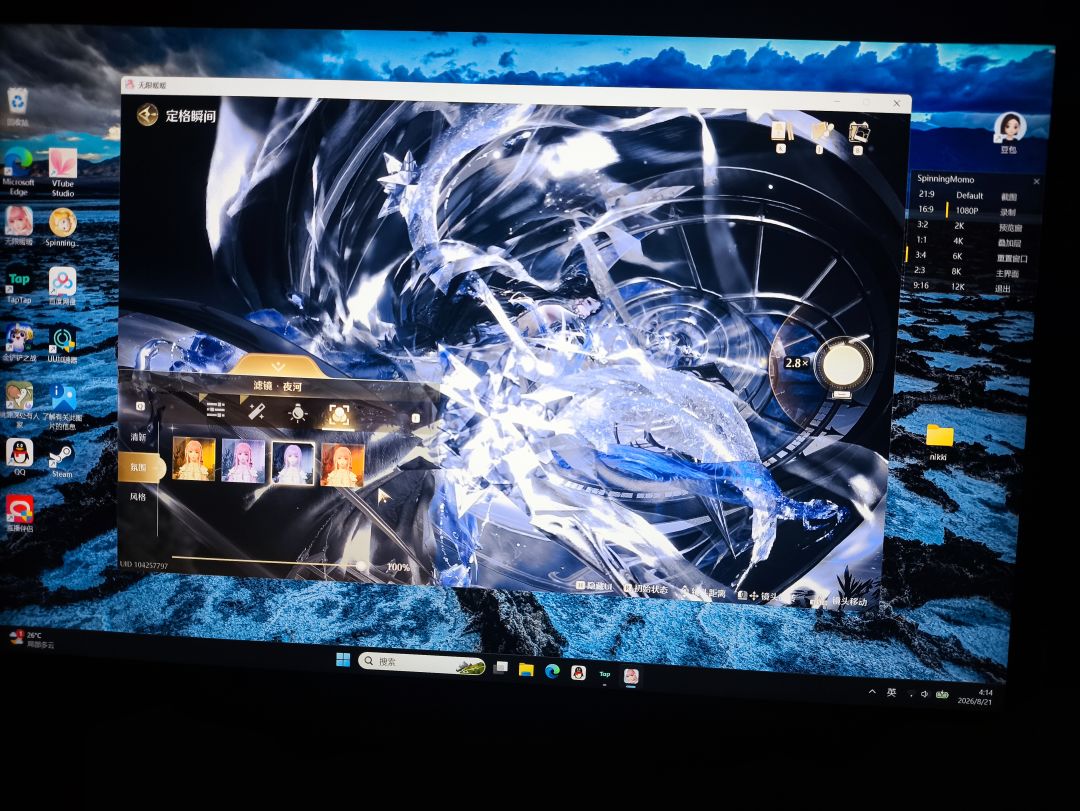Screen dimensions: 1080x811
Task: Open the photo album icon at top right
Action: tap(859, 134)
